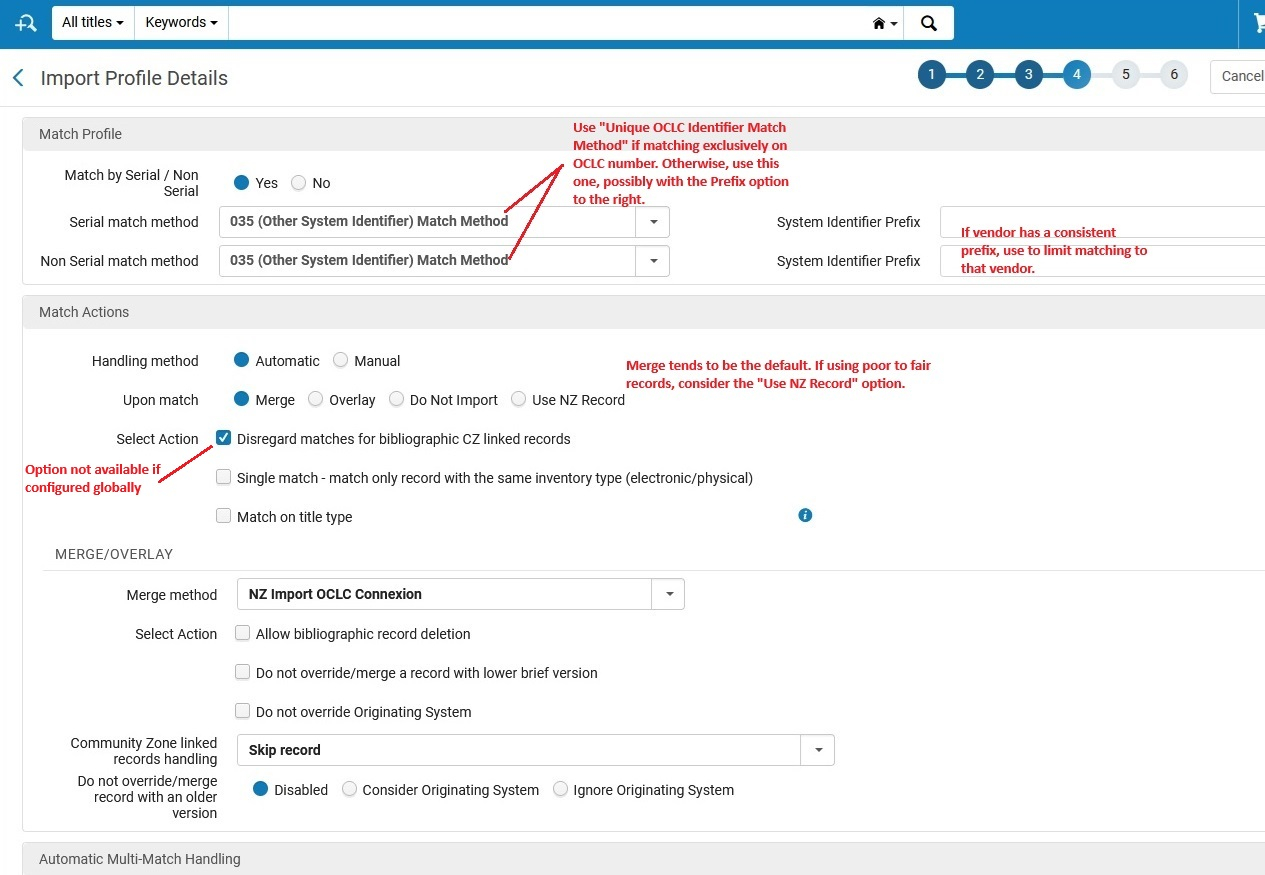Click the Handling method label
The width and height of the screenshot is (1265, 875).
coord(145,361)
